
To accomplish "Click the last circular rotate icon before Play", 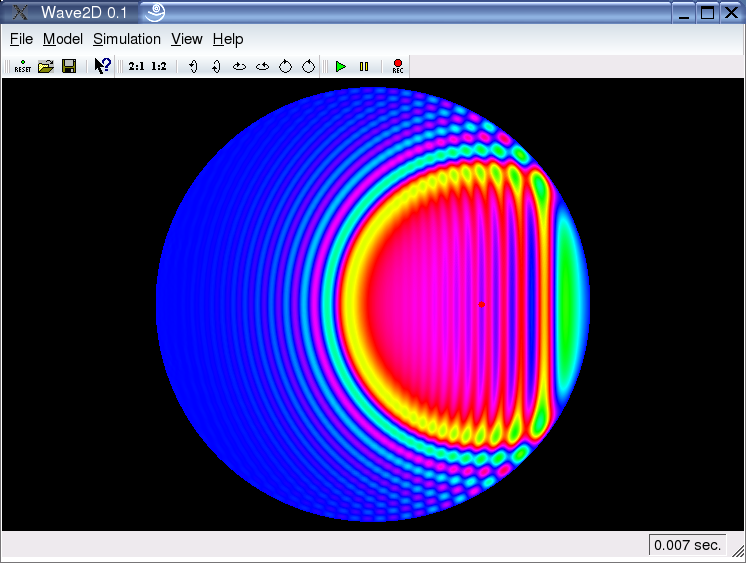I will click(308, 67).
